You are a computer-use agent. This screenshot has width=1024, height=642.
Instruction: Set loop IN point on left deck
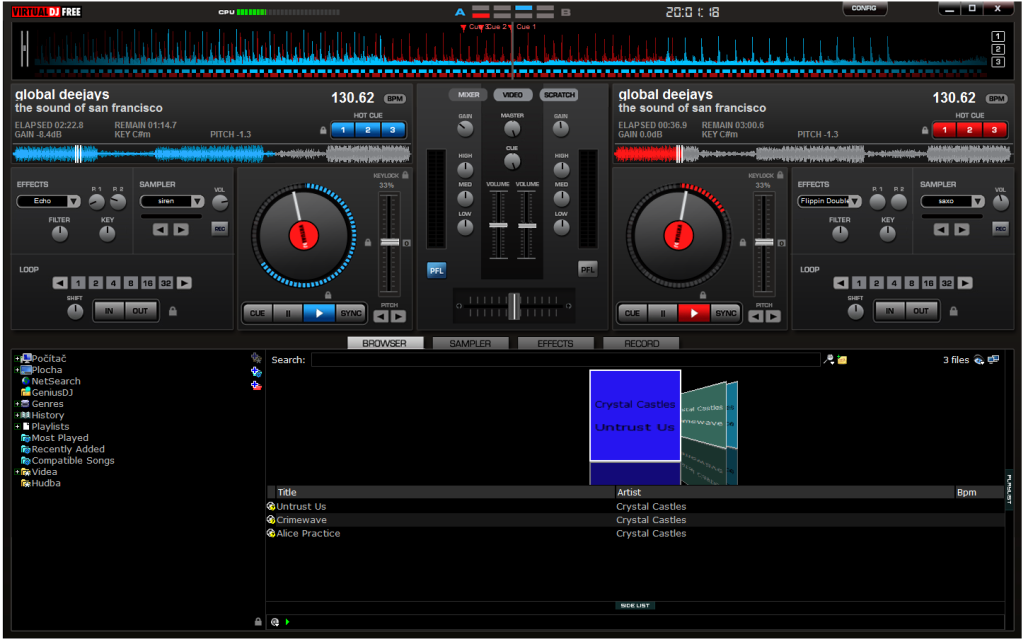(109, 311)
